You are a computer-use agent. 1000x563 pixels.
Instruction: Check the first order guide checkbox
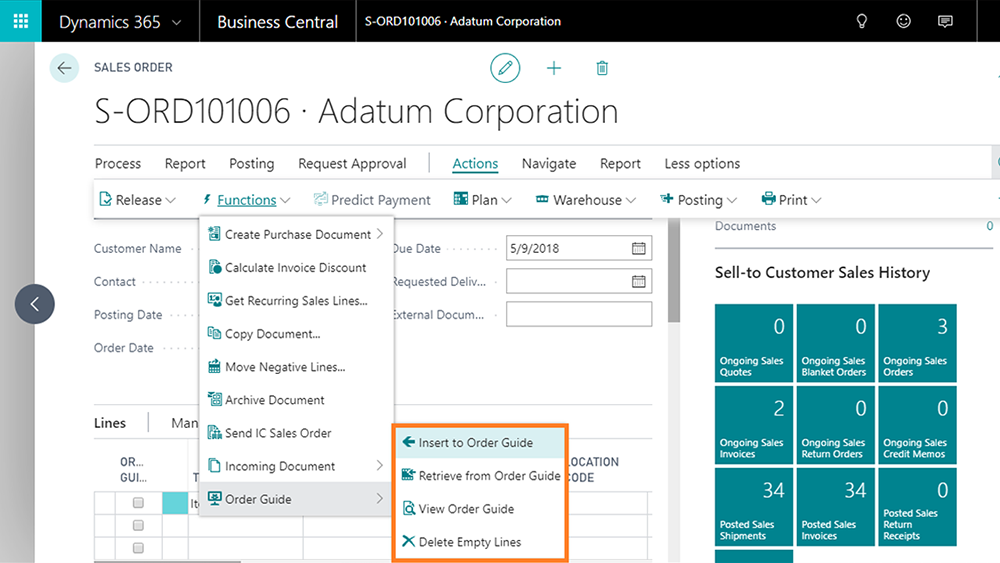138,502
